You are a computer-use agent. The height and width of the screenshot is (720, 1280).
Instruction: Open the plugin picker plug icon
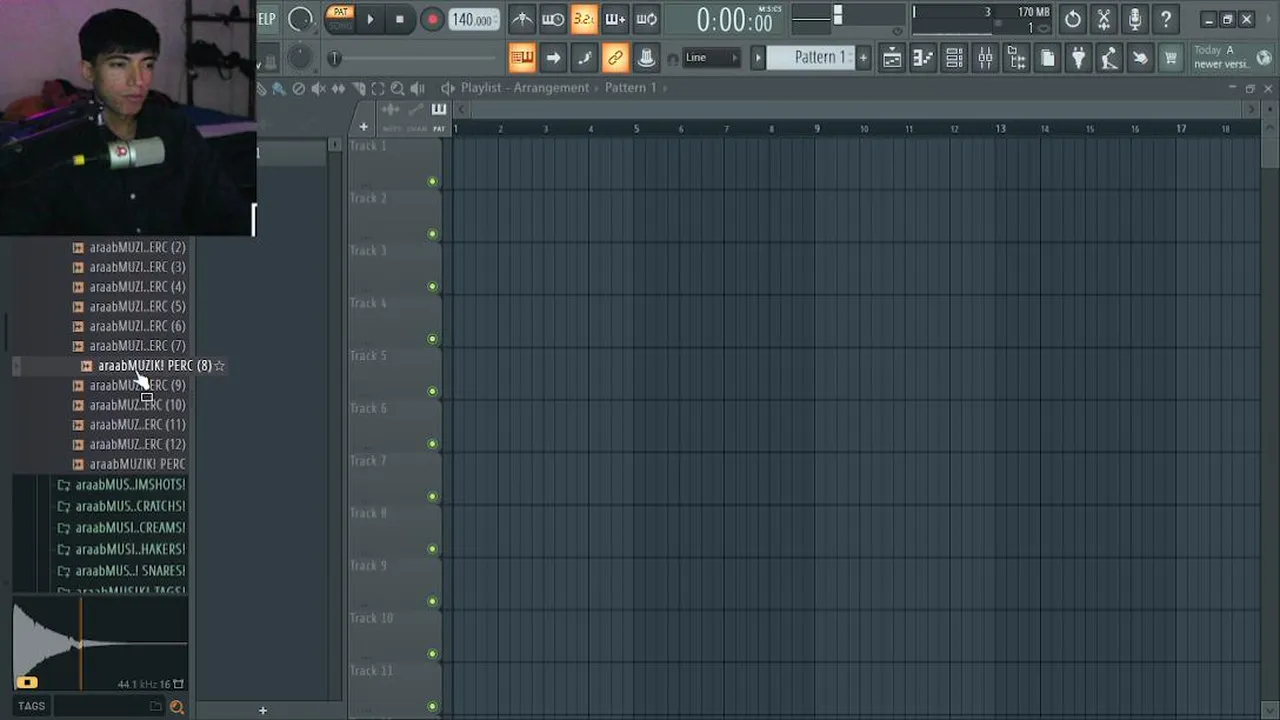click(1078, 58)
